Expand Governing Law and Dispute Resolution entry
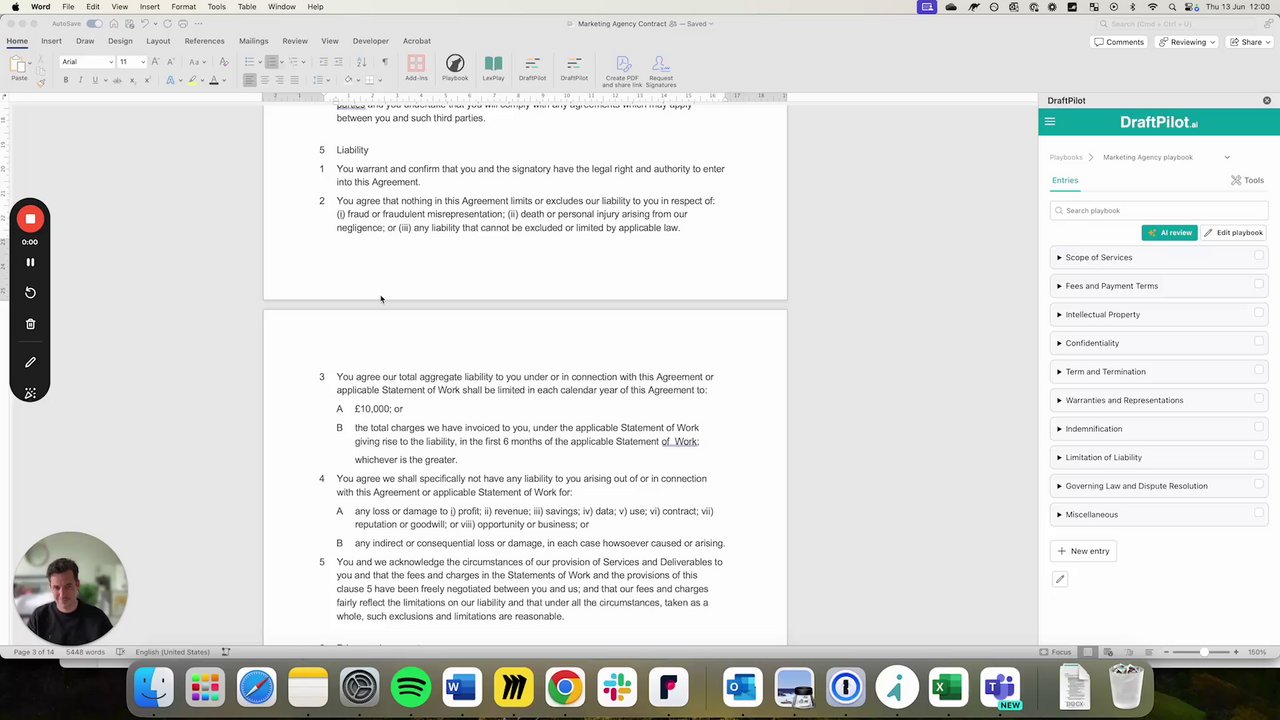 pos(1059,486)
